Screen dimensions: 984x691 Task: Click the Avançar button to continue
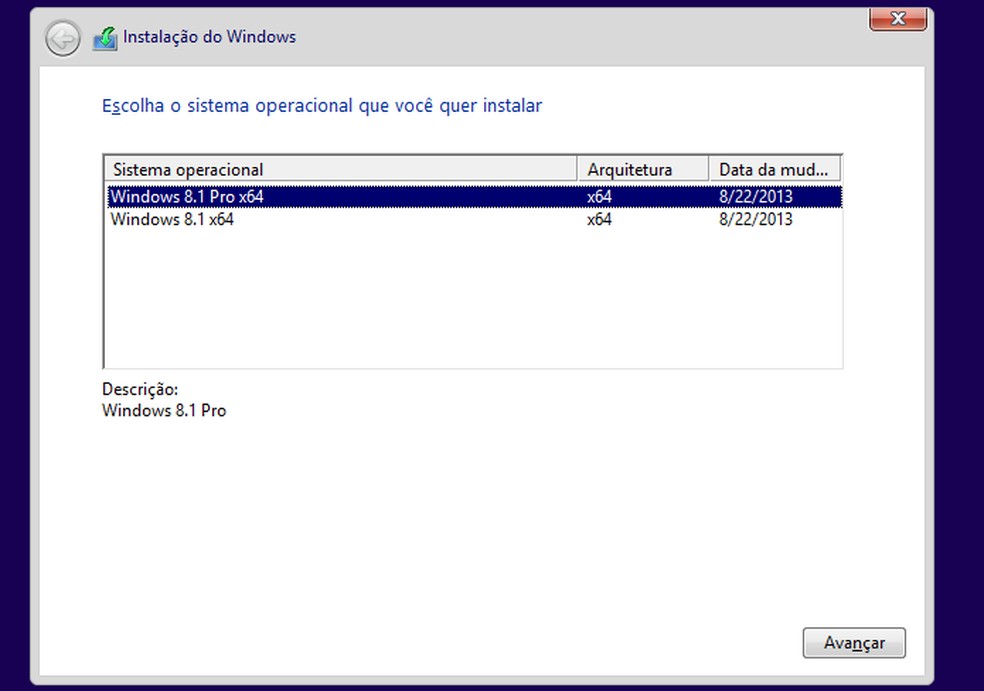click(x=854, y=643)
